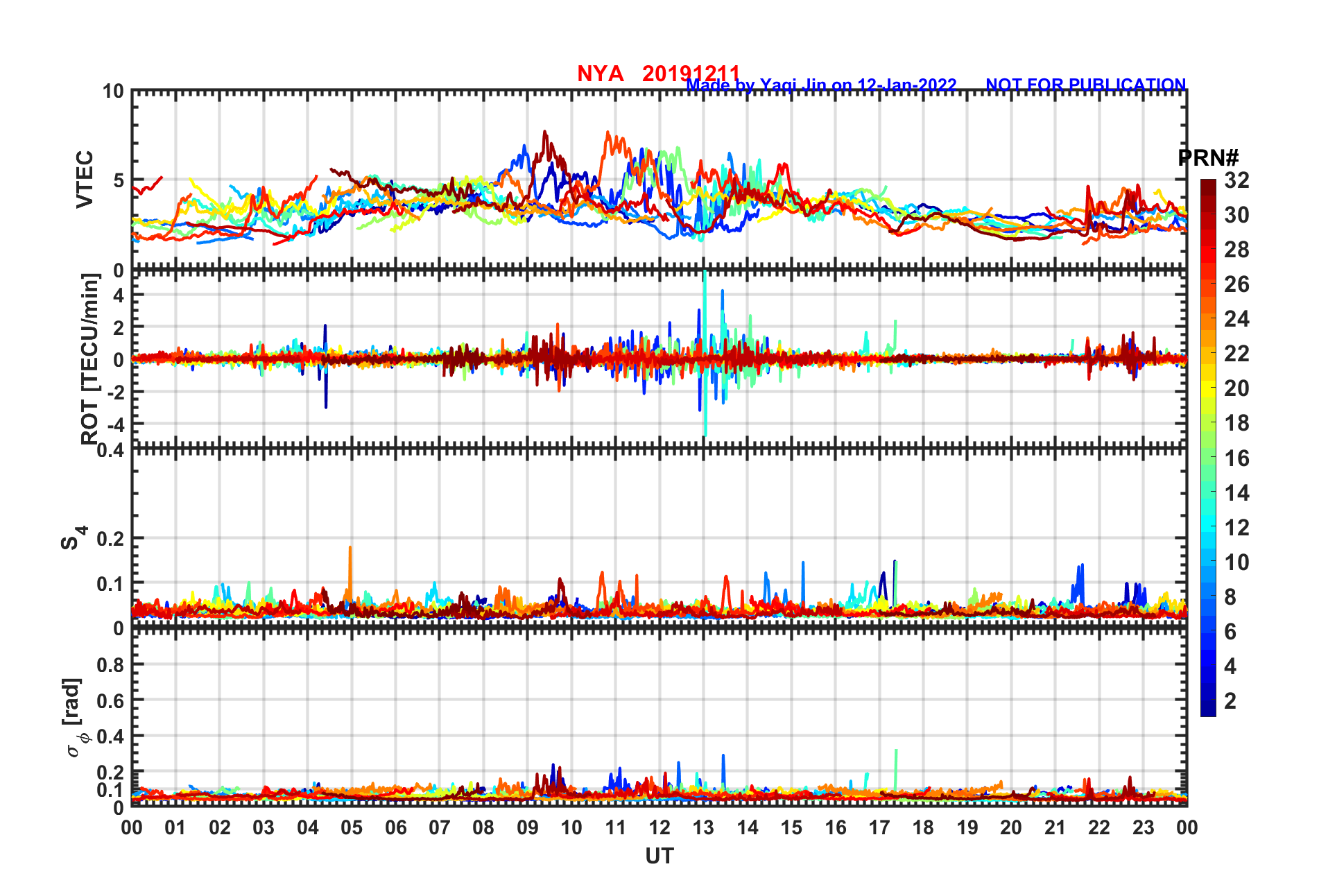Click the colorbar tick label 30

pyautogui.click(x=1236, y=215)
